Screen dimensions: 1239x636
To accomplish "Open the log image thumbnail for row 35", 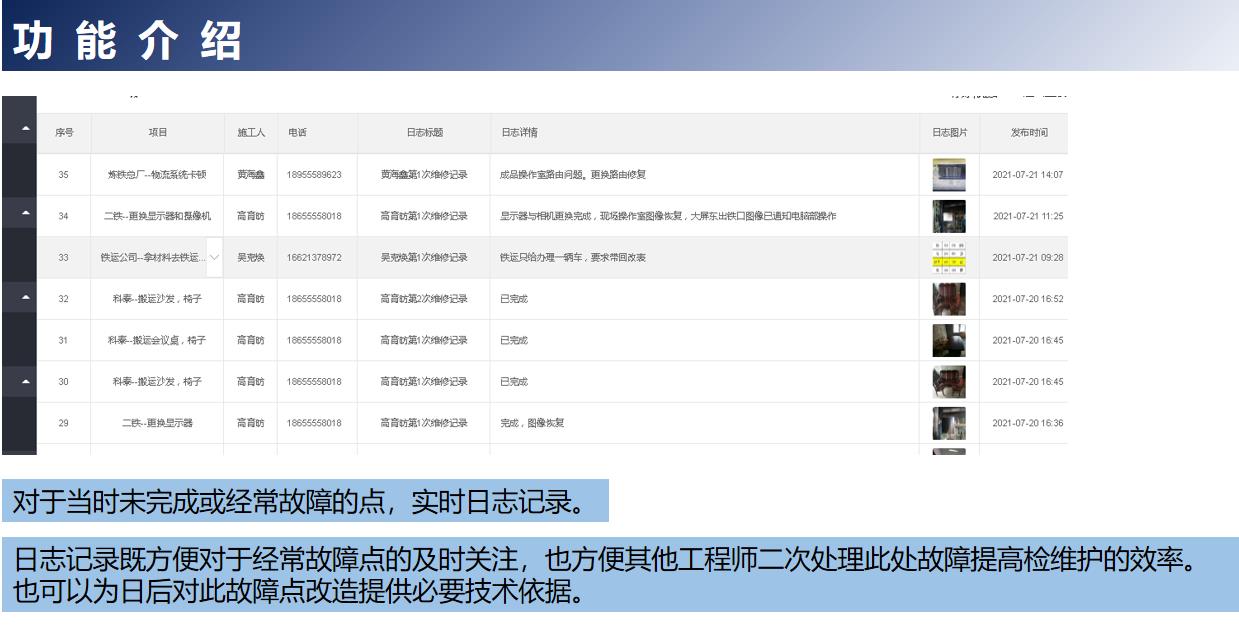I will pos(948,175).
